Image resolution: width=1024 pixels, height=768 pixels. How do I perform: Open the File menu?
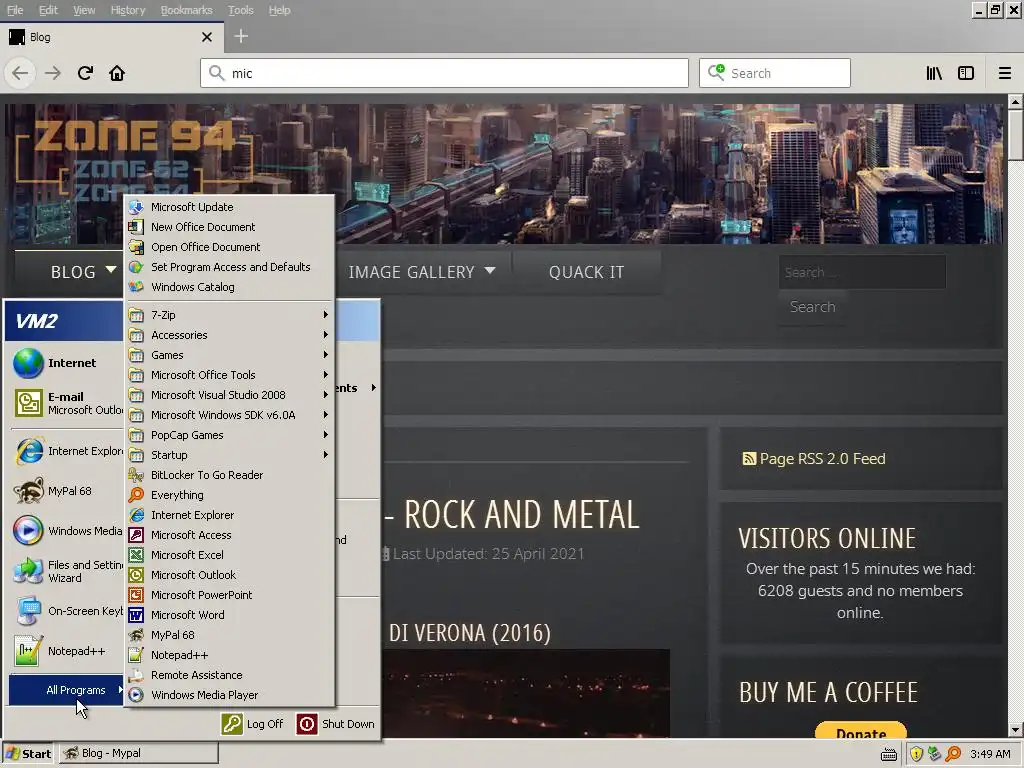[x=15, y=10]
